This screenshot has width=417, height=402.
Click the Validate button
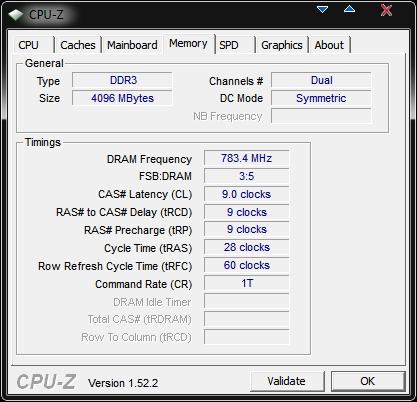pyautogui.click(x=287, y=381)
